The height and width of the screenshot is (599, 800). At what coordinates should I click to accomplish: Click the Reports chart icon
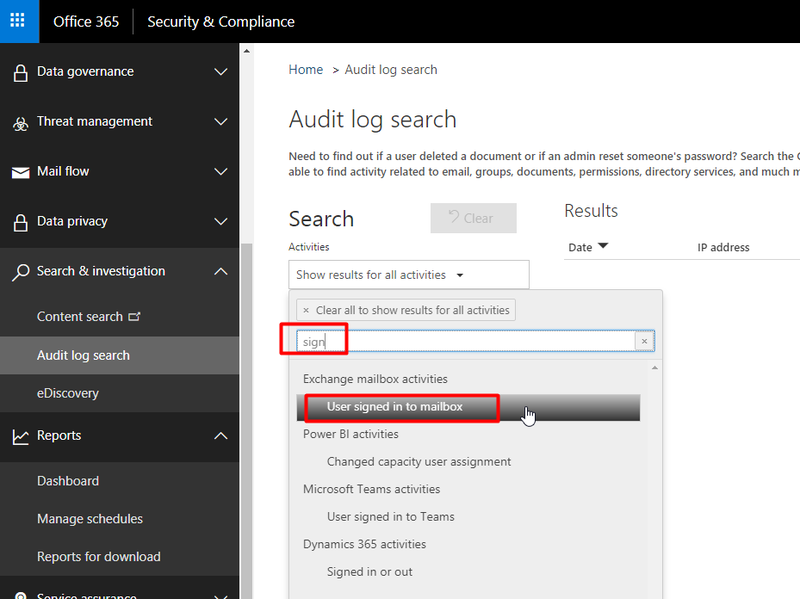tap(22, 436)
